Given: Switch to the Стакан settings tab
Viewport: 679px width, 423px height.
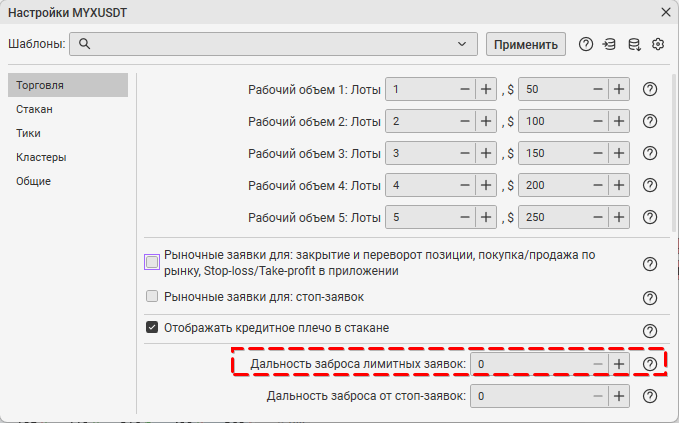Looking at the screenshot, I should click(x=68, y=109).
